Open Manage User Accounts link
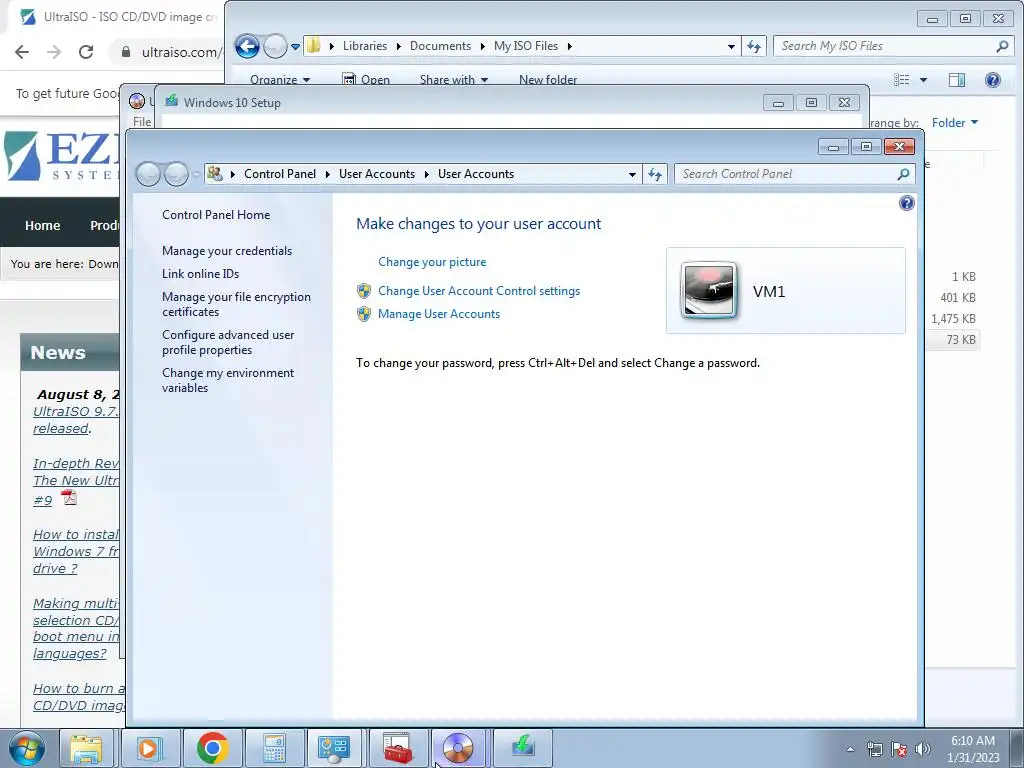This screenshot has height=768, width=1024. coord(439,314)
